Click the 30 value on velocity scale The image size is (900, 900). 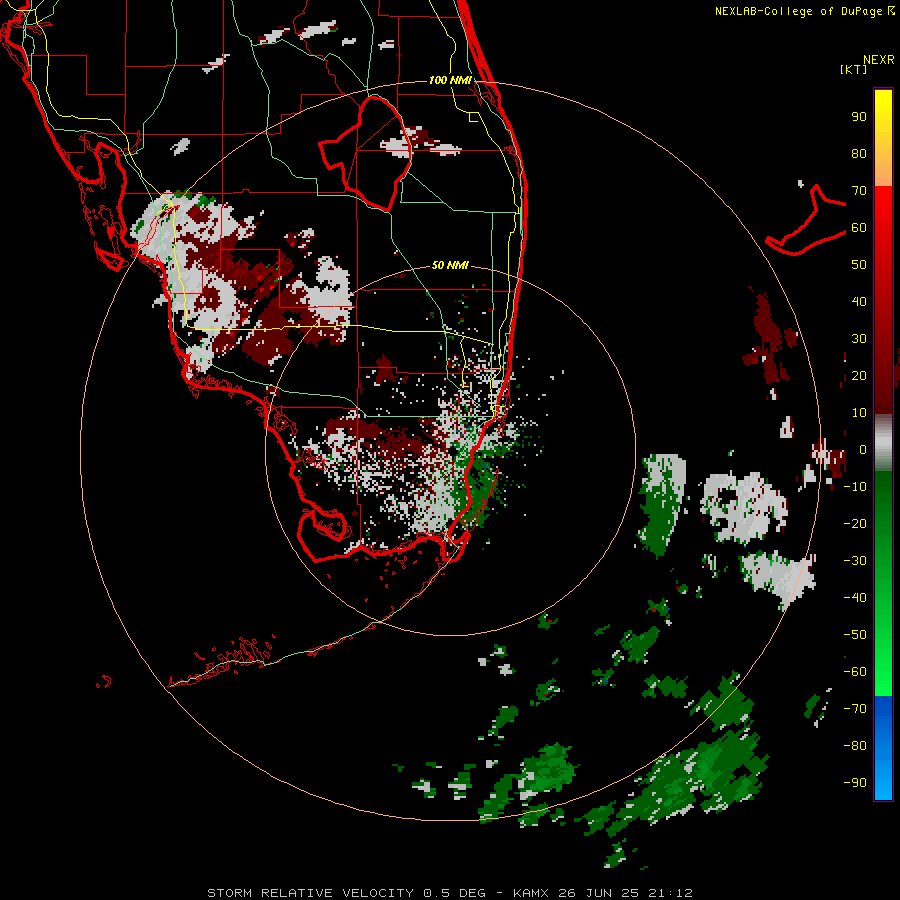pyautogui.click(x=859, y=339)
